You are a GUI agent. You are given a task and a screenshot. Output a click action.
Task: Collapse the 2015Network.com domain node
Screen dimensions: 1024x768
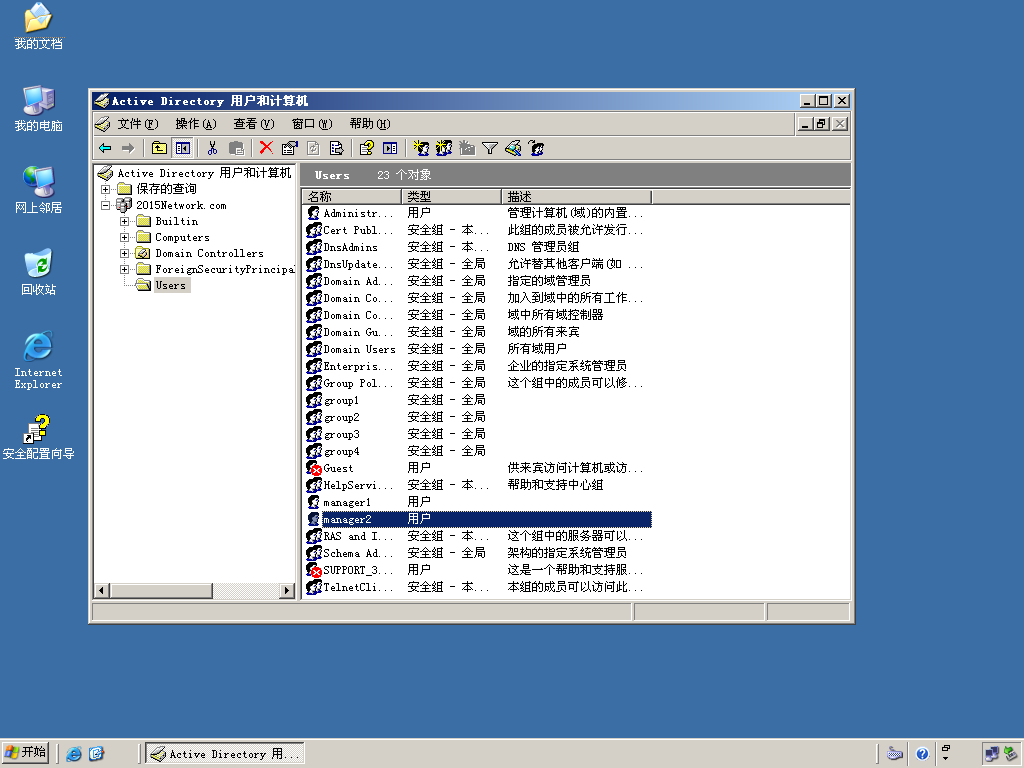[105, 205]
